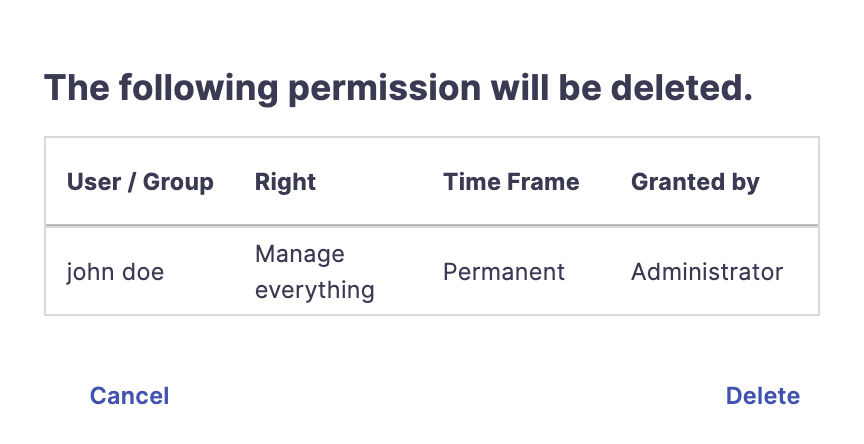
Task: Select the Permanent time frame cell
Action: click(x=504, y=272)
